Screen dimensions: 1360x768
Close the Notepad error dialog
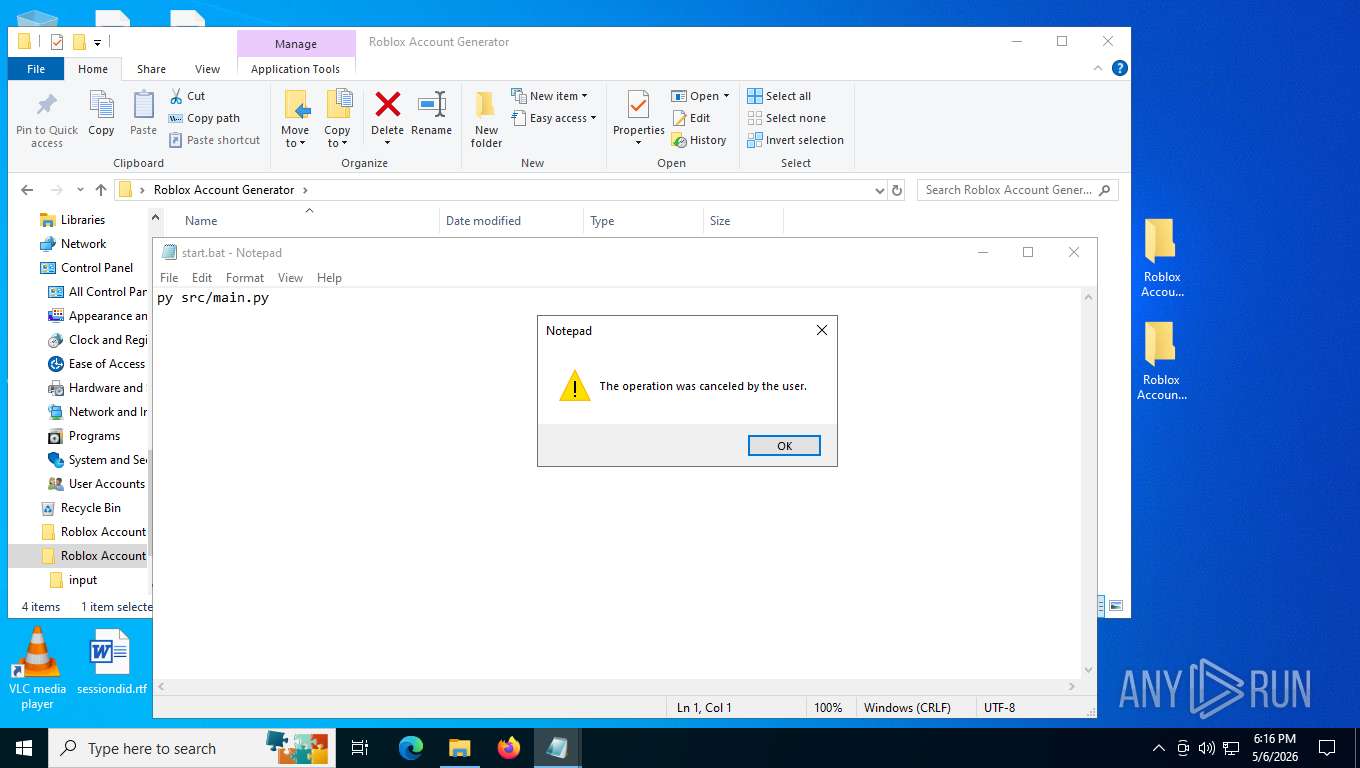[822, 330]
